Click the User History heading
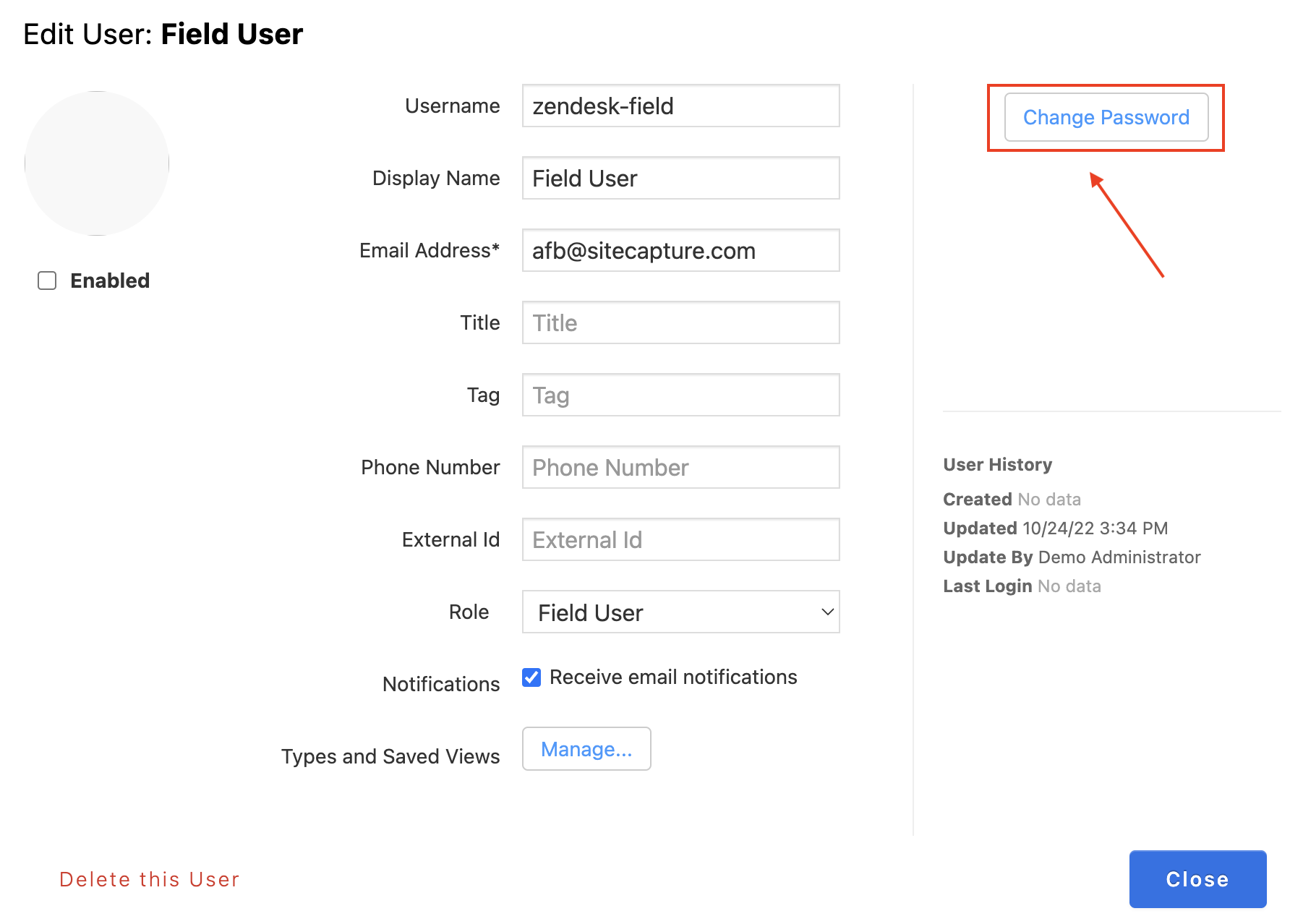The width and height of the screenshot is (1290, 924). [997, 465]
